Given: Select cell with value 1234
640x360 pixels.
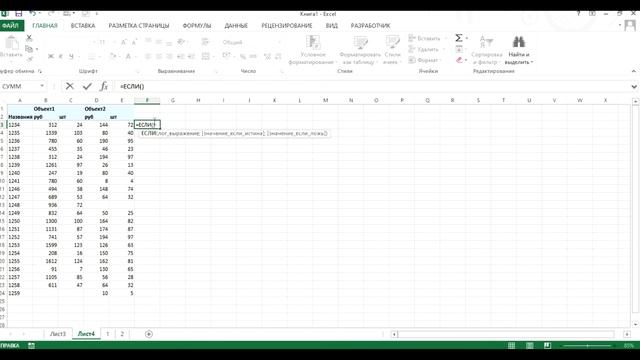Looking at the screenshot, I should (x=20, y=125).
